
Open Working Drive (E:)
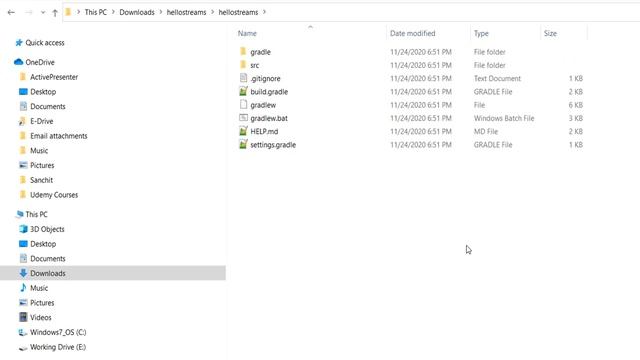point(58,347)
